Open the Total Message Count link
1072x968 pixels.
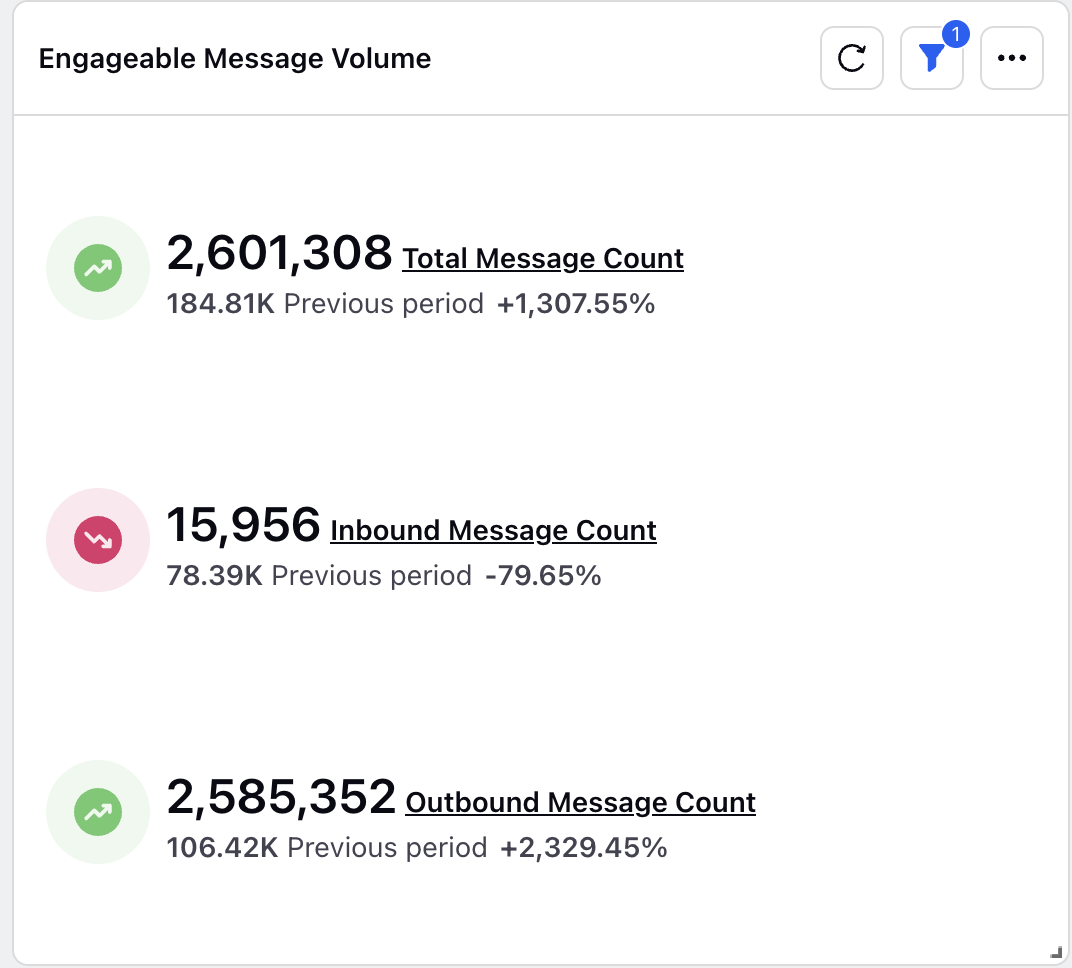pyautogui.click(x=543, y=259)
